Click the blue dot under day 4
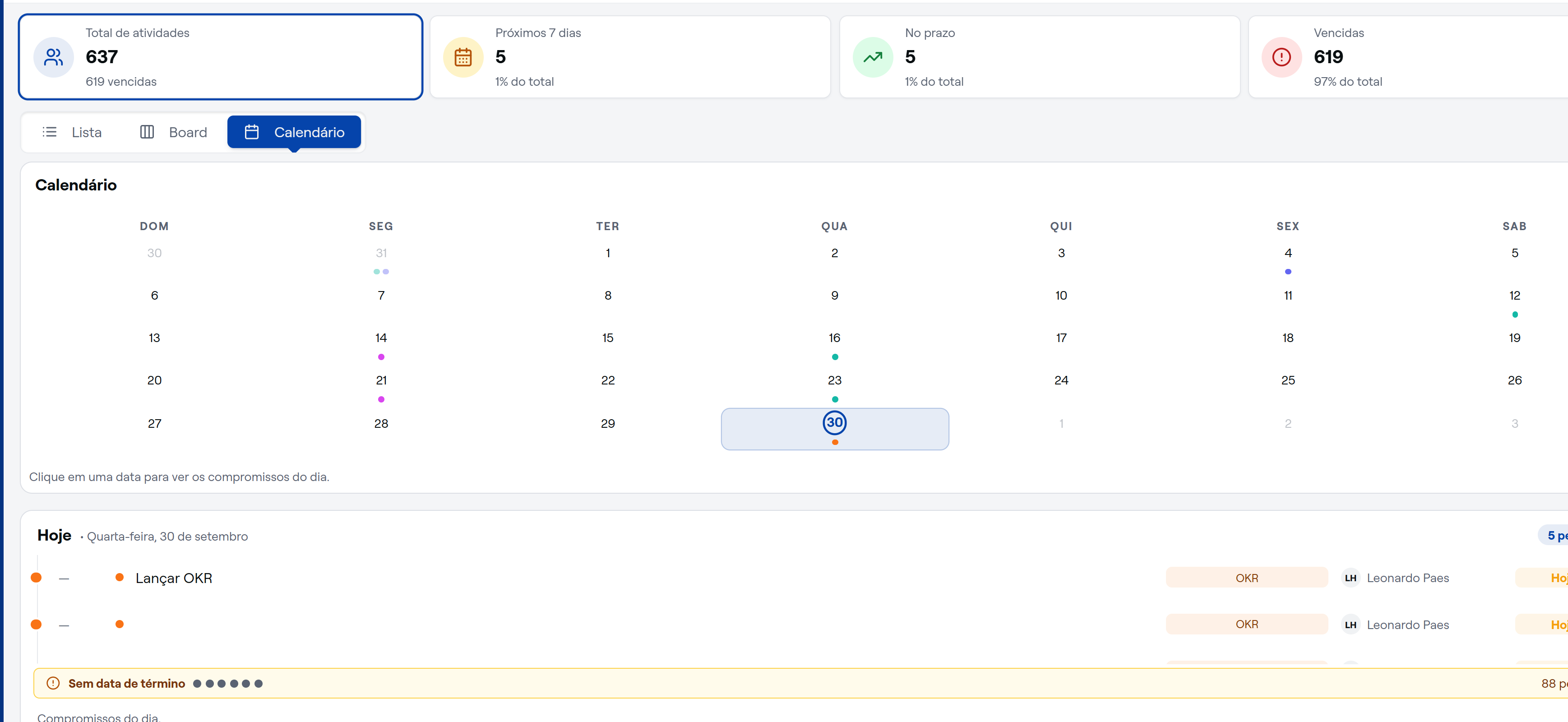 1287,272
